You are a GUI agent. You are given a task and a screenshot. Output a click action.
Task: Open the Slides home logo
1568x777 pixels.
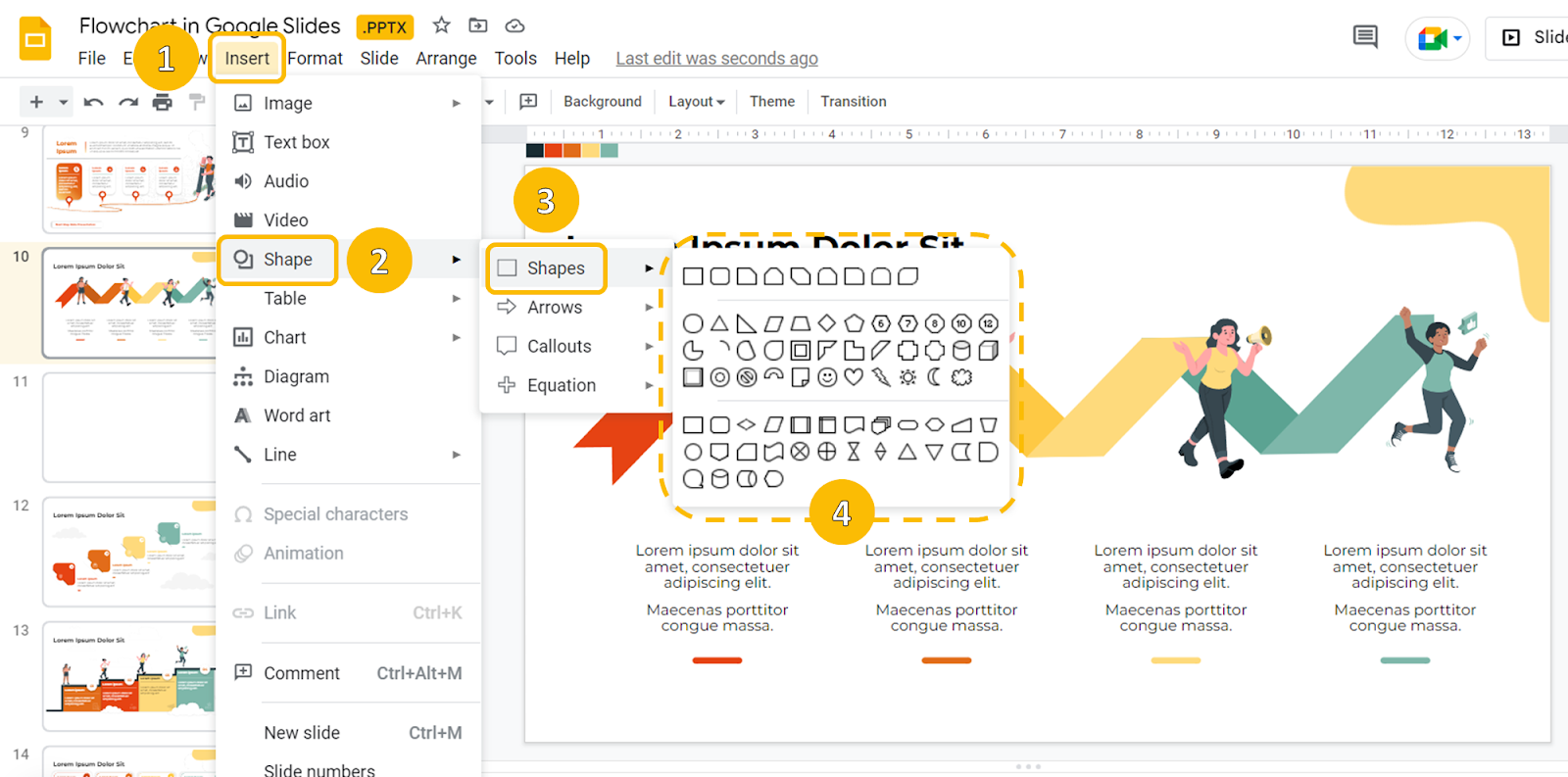click(x=35, y=39)
